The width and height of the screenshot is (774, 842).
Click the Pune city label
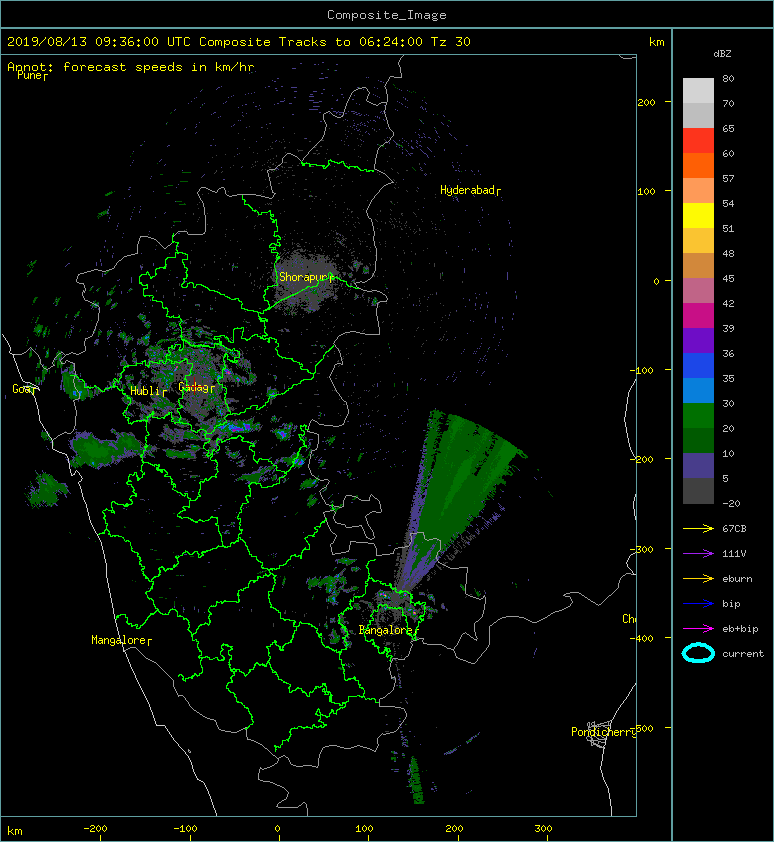coord(30,76)
